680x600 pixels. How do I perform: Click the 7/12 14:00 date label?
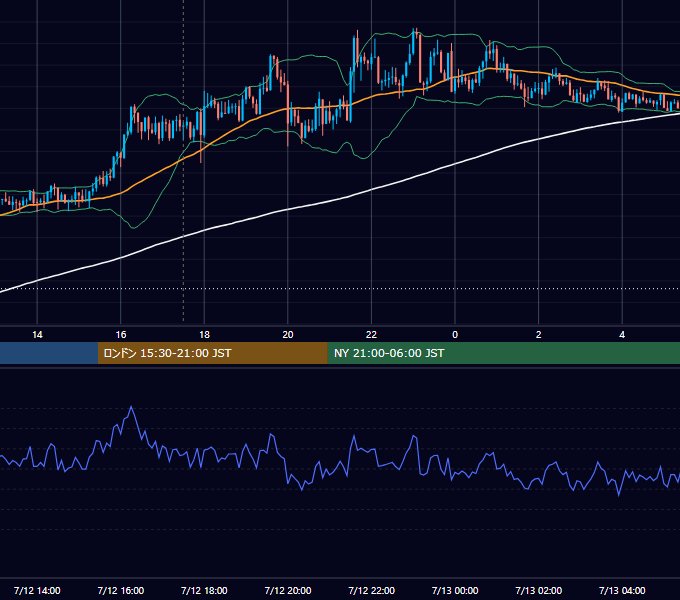click(37, 590)
